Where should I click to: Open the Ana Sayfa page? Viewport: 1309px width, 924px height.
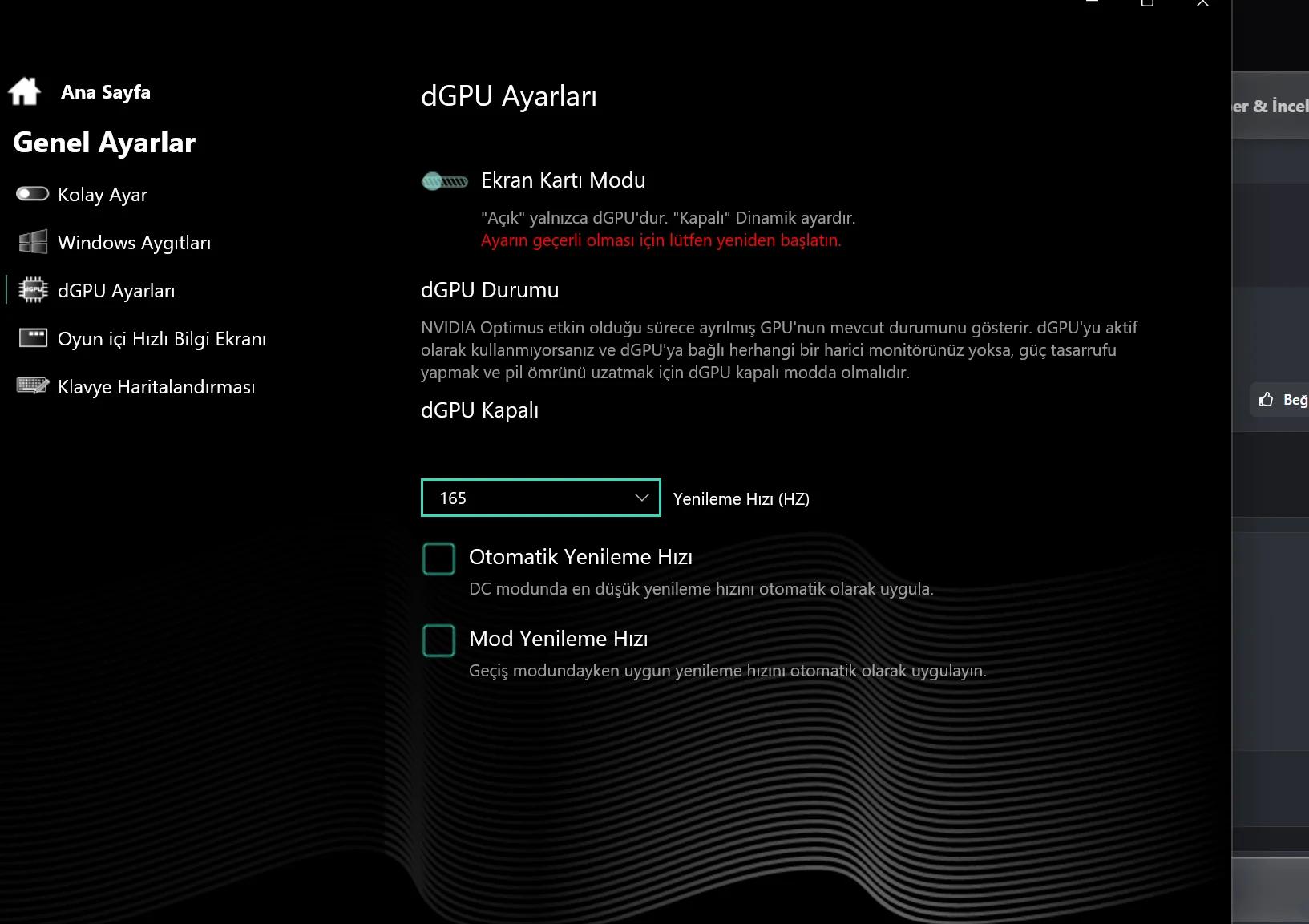click(106, 92)
